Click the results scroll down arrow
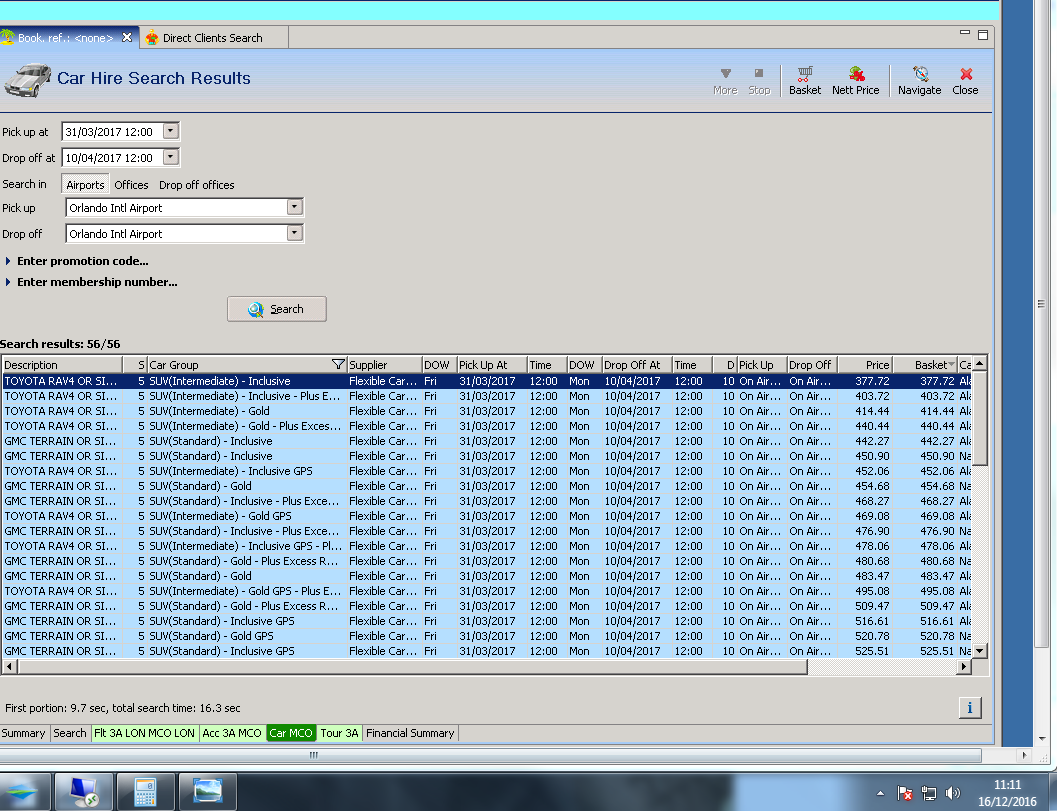 [980, 651]
